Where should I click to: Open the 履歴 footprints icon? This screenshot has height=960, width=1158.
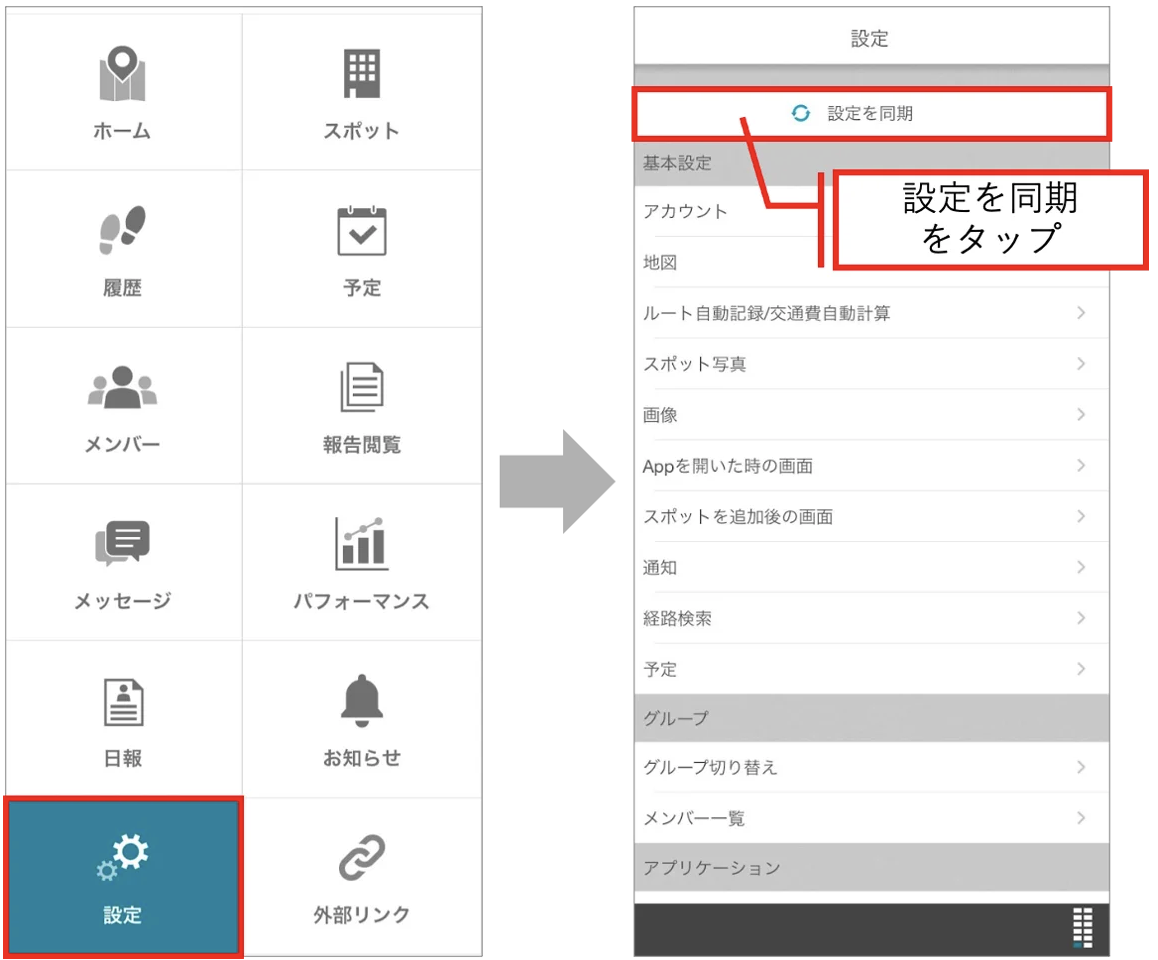[x=123, y=230]
